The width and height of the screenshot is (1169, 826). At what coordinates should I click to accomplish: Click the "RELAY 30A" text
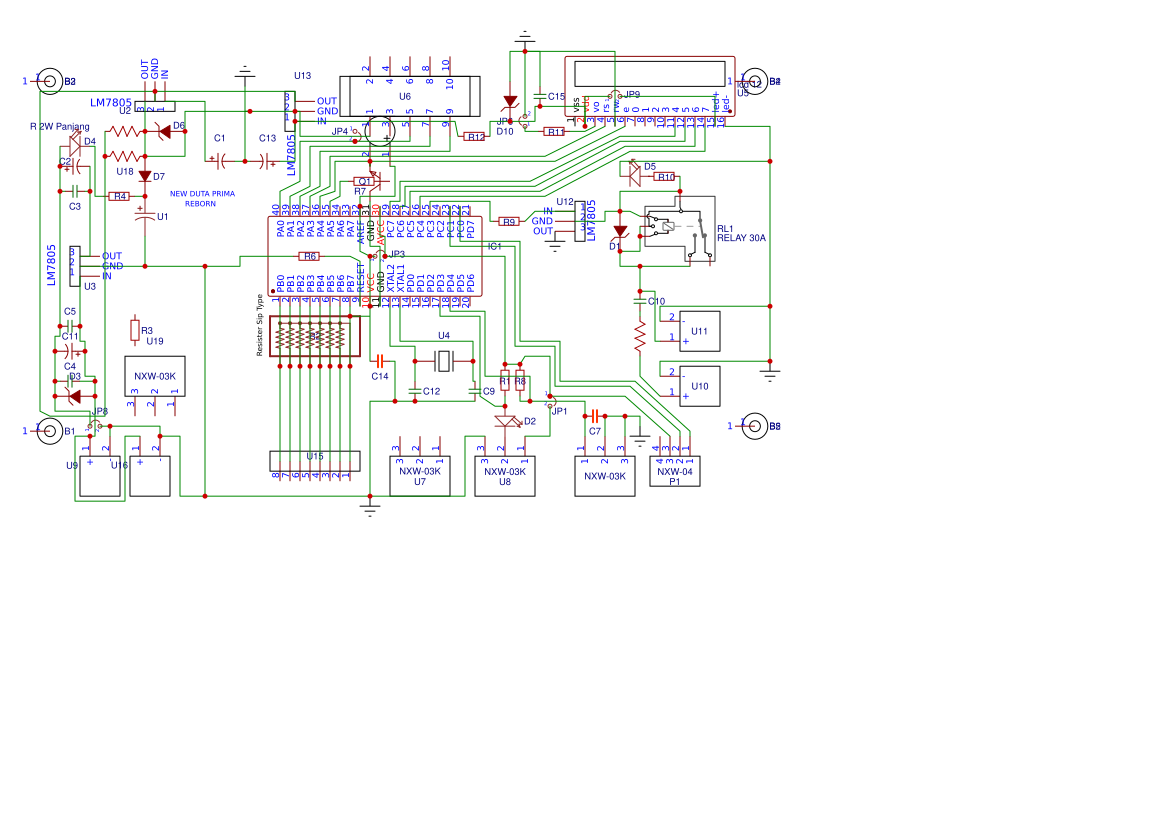(741, 239)
